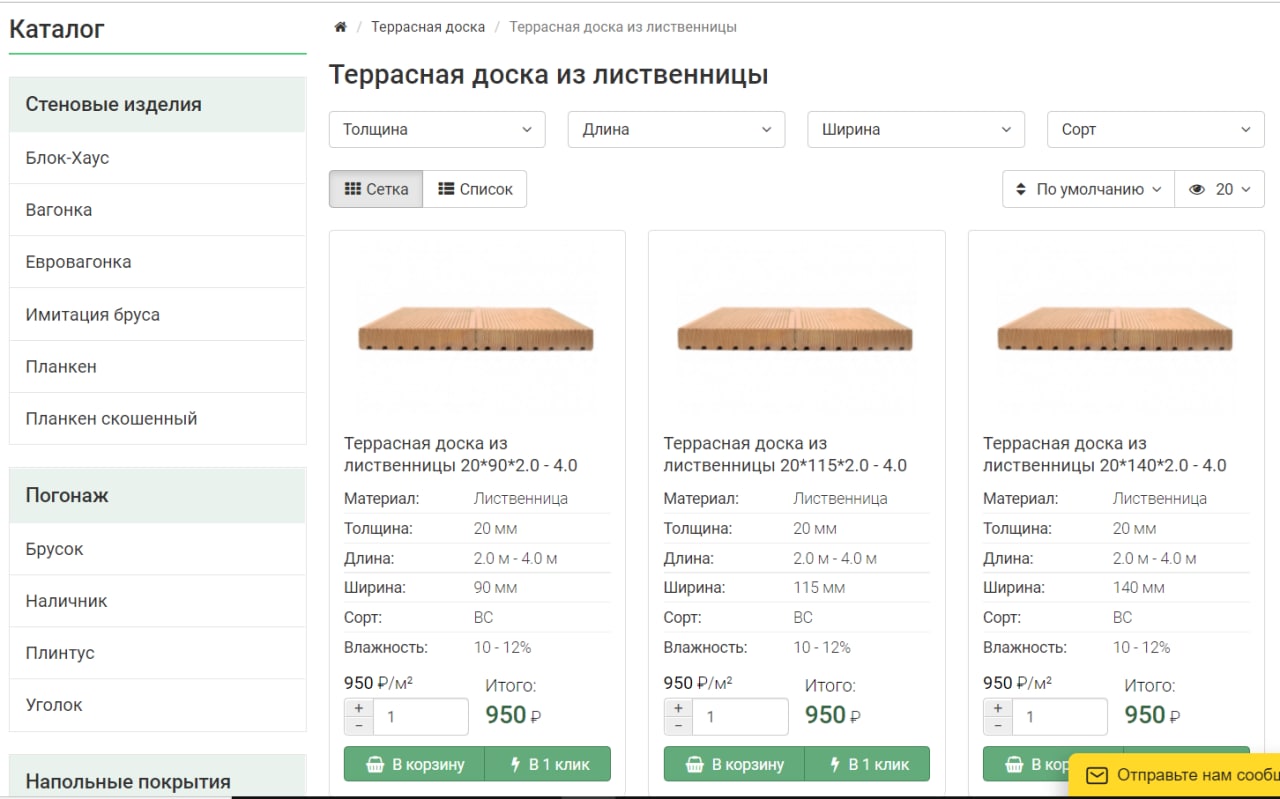Open Планкен catalog category
This screenshot has height=799, width=1280.
click(158, 366)
